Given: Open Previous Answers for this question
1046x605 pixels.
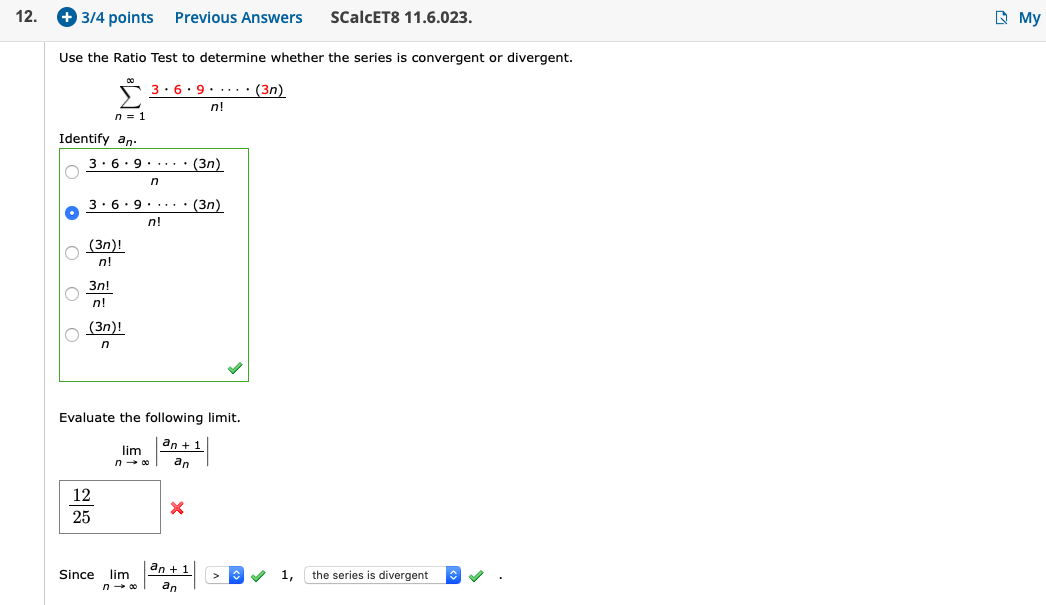Looking at the screenshot, I should [239, 17].
